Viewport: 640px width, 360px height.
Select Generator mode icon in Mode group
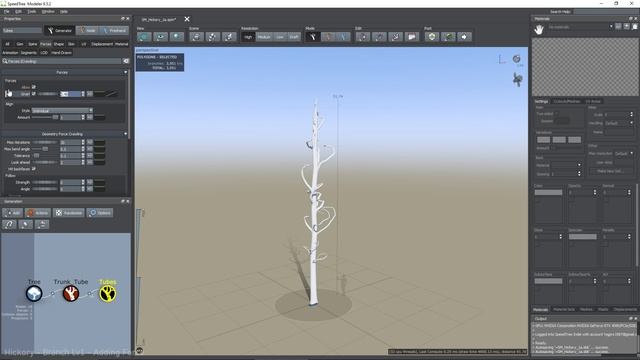pyautogui.click(x=313, y=37)
